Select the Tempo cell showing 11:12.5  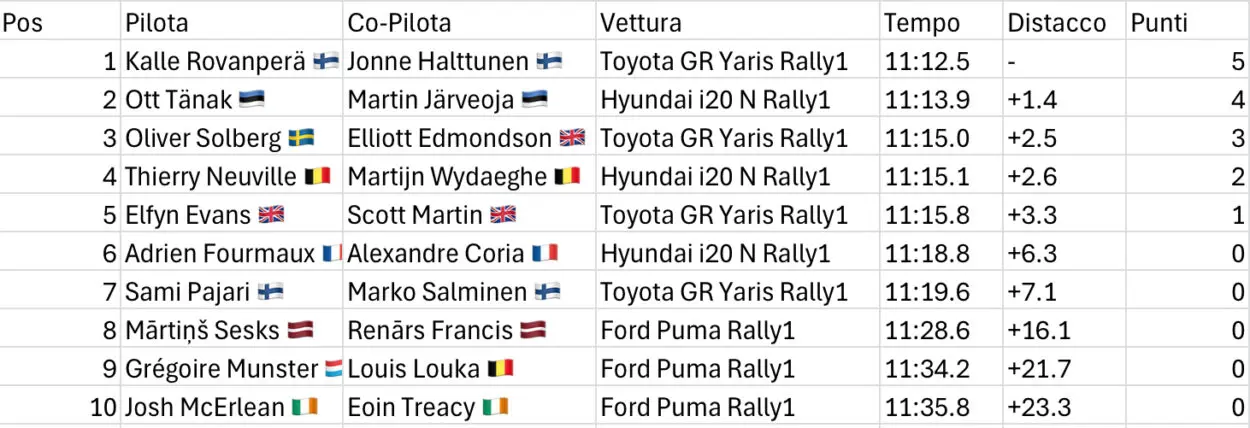tap(942, 62)
